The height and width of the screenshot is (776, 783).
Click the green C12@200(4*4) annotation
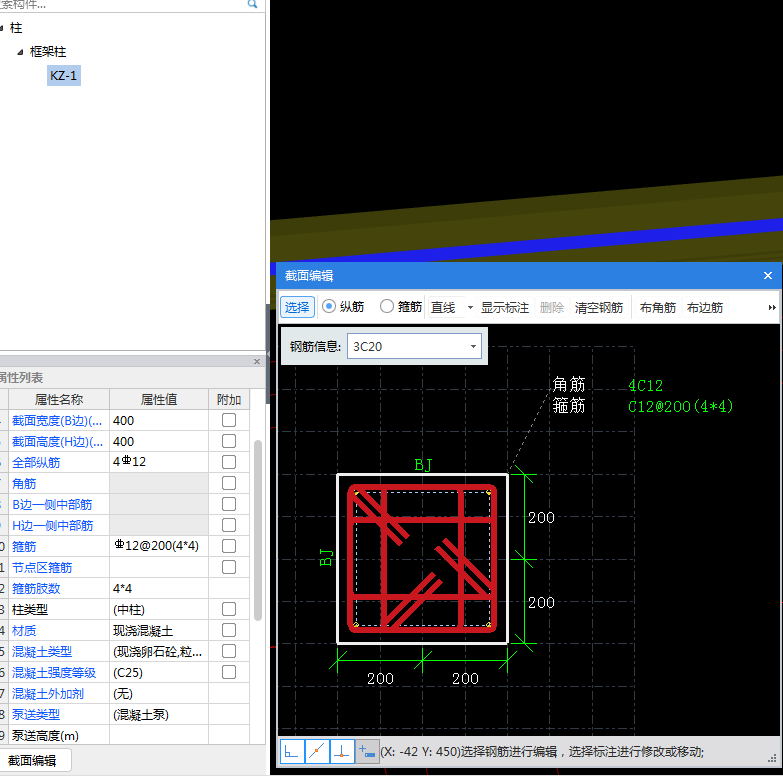pos(680,406)
